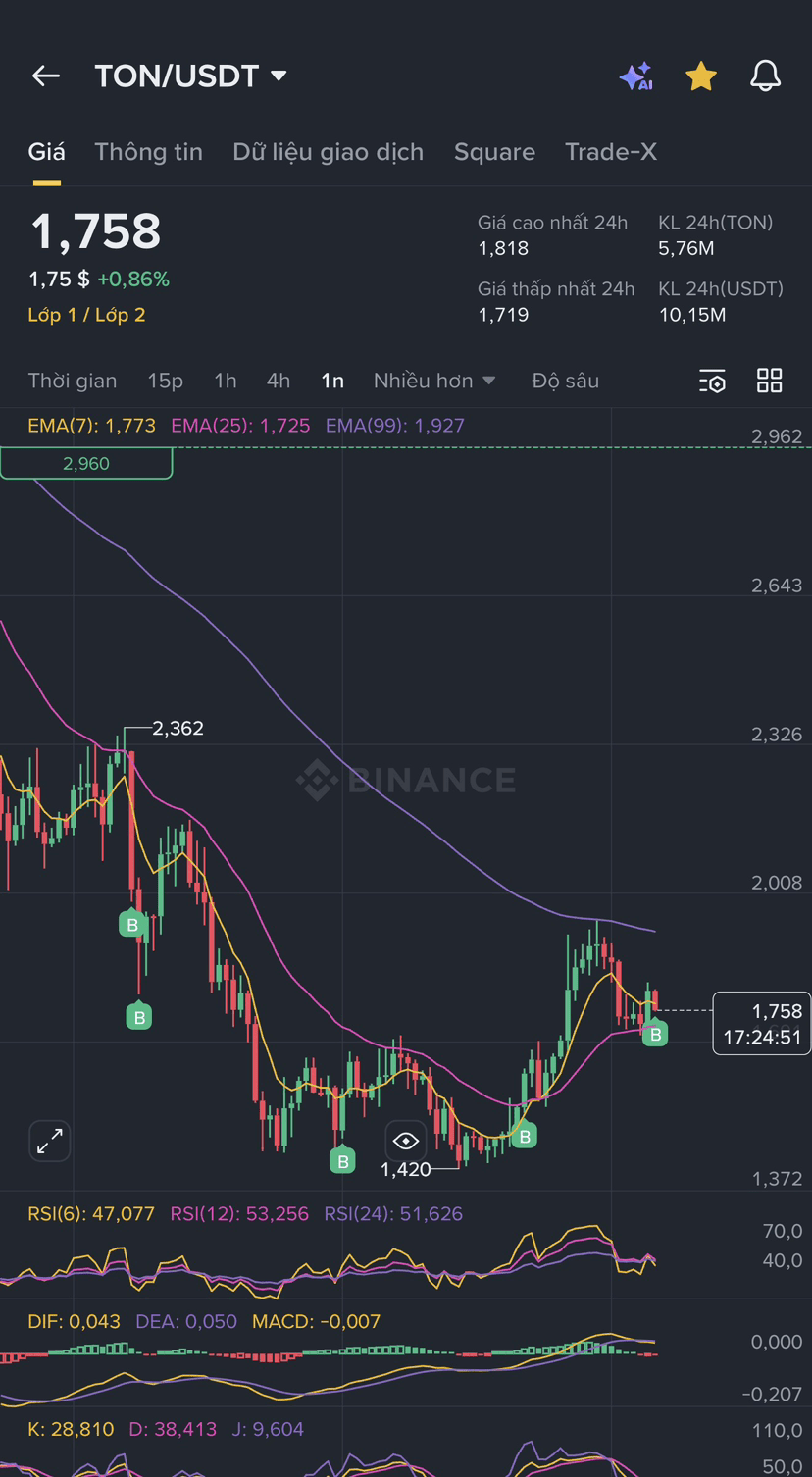The width and height of the screenshot is (812, 1477).
Task: Click the Giá cao nhất 24h value 1,818
Action: (503, 249)
